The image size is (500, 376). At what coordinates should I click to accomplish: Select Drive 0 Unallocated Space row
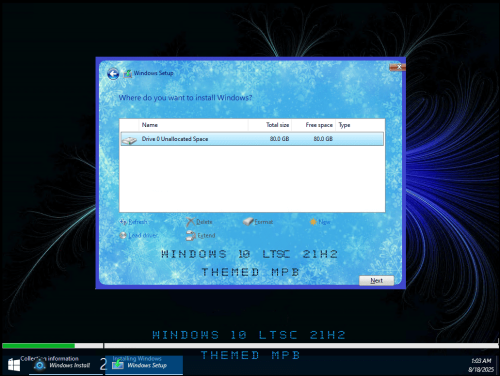tap(252, 139)
